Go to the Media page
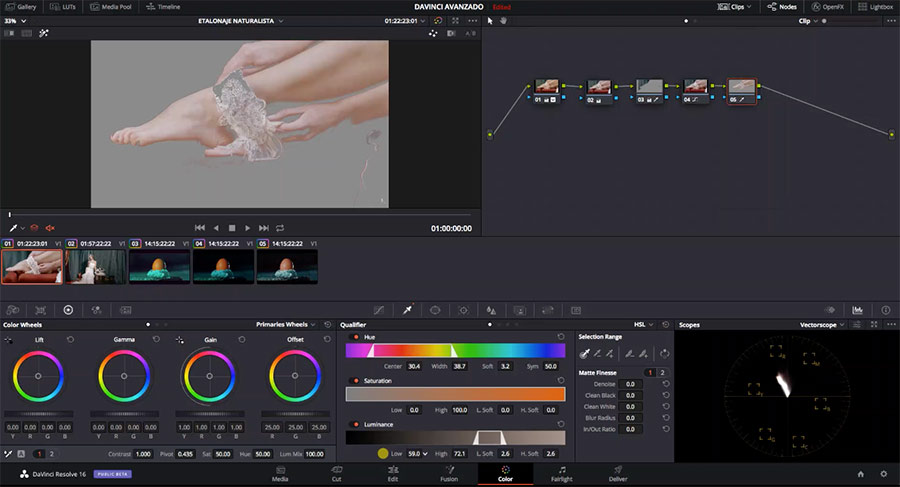Image resolution: width=900 pixels, height=487 pixels. 280,474
